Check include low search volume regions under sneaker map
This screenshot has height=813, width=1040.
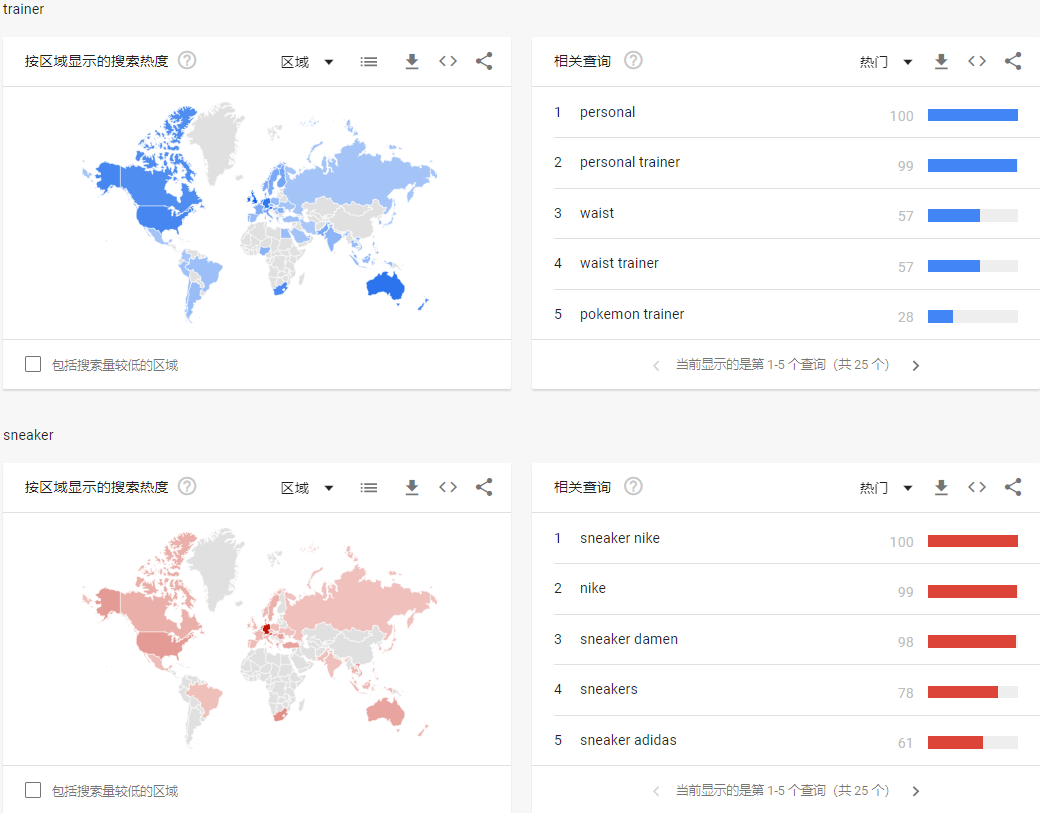pyautogui.click(x=32, y=789)
